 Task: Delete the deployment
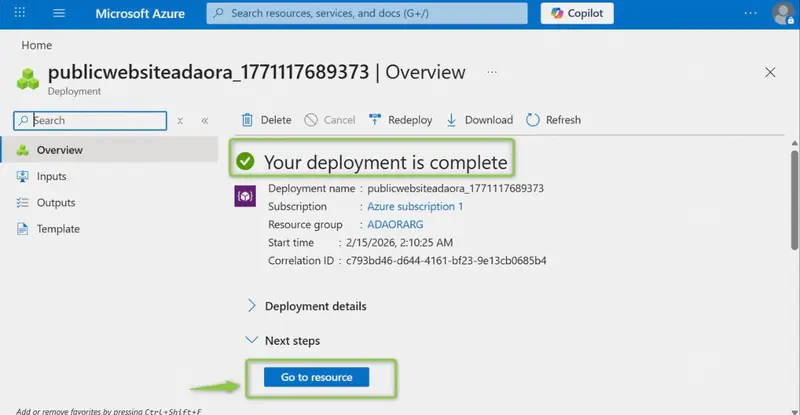[x=266, y=120]
